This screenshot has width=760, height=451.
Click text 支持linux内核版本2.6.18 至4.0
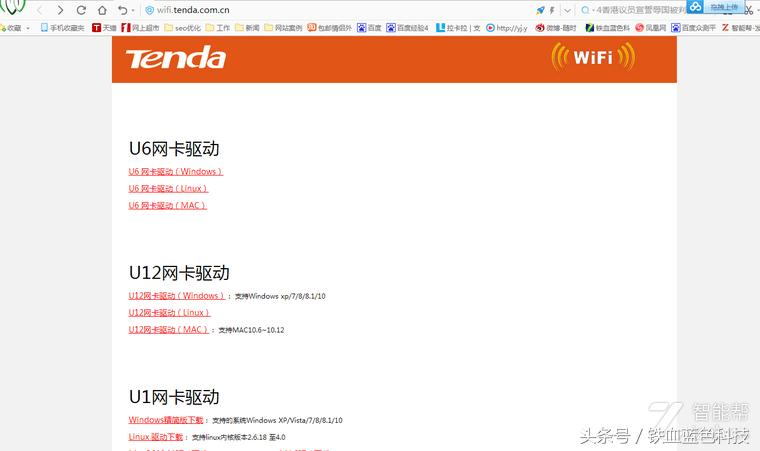pos(238,437)
